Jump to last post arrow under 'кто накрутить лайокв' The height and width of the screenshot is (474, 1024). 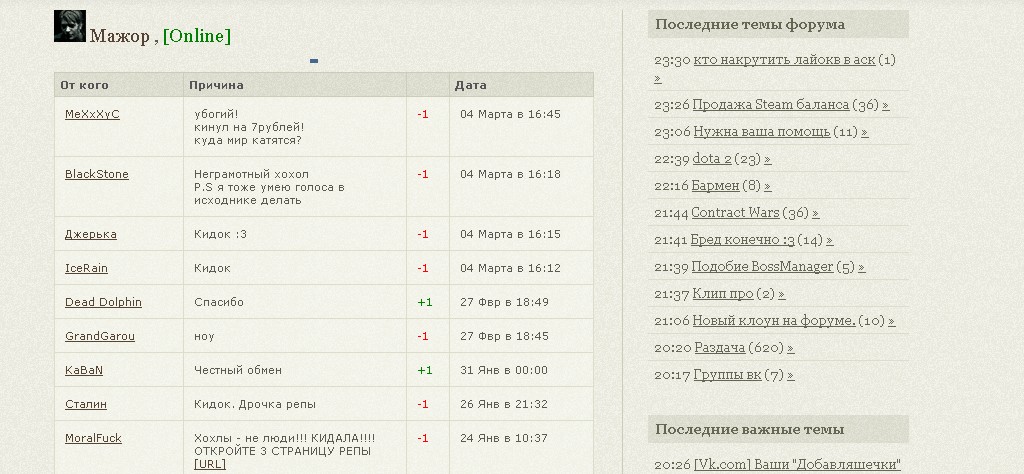(658, 80)
